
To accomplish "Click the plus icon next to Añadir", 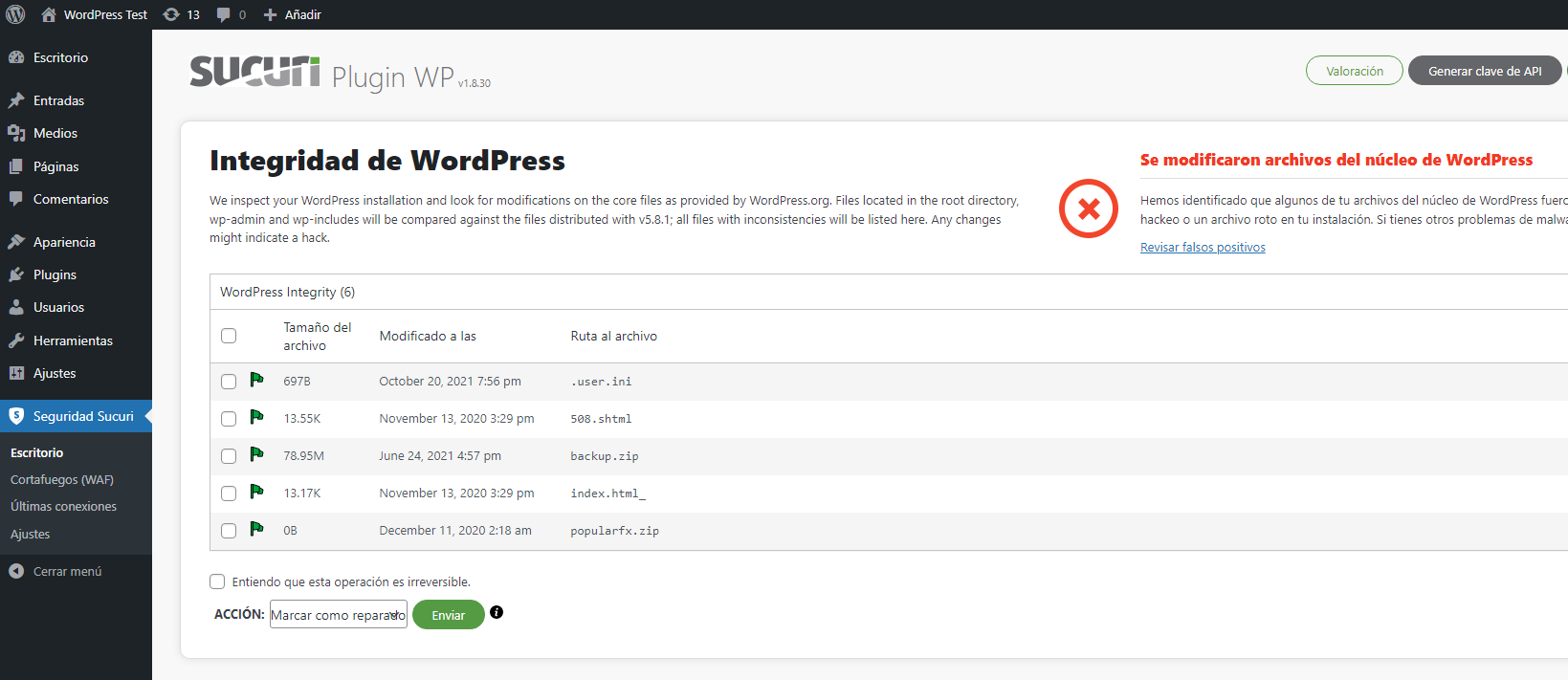I will 270,14.
